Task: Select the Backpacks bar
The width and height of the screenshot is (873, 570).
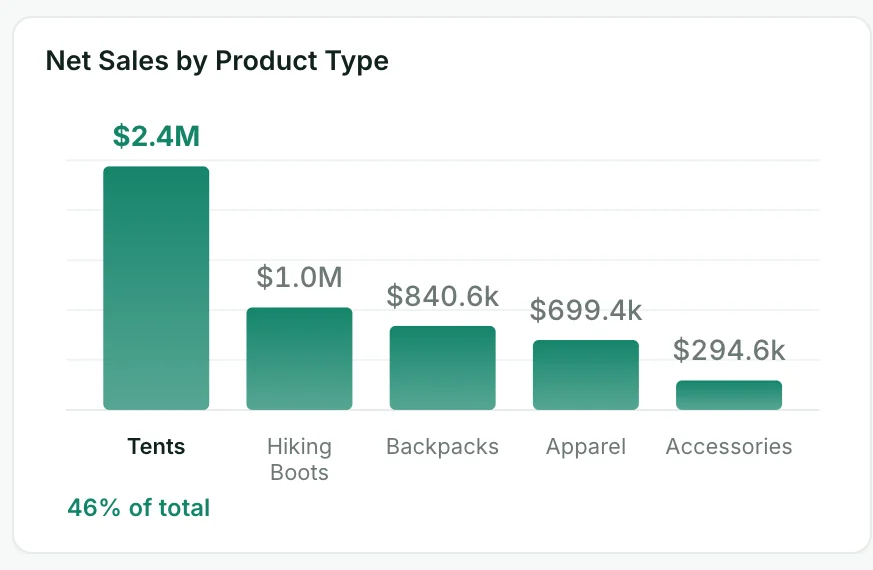Action: 443,368
